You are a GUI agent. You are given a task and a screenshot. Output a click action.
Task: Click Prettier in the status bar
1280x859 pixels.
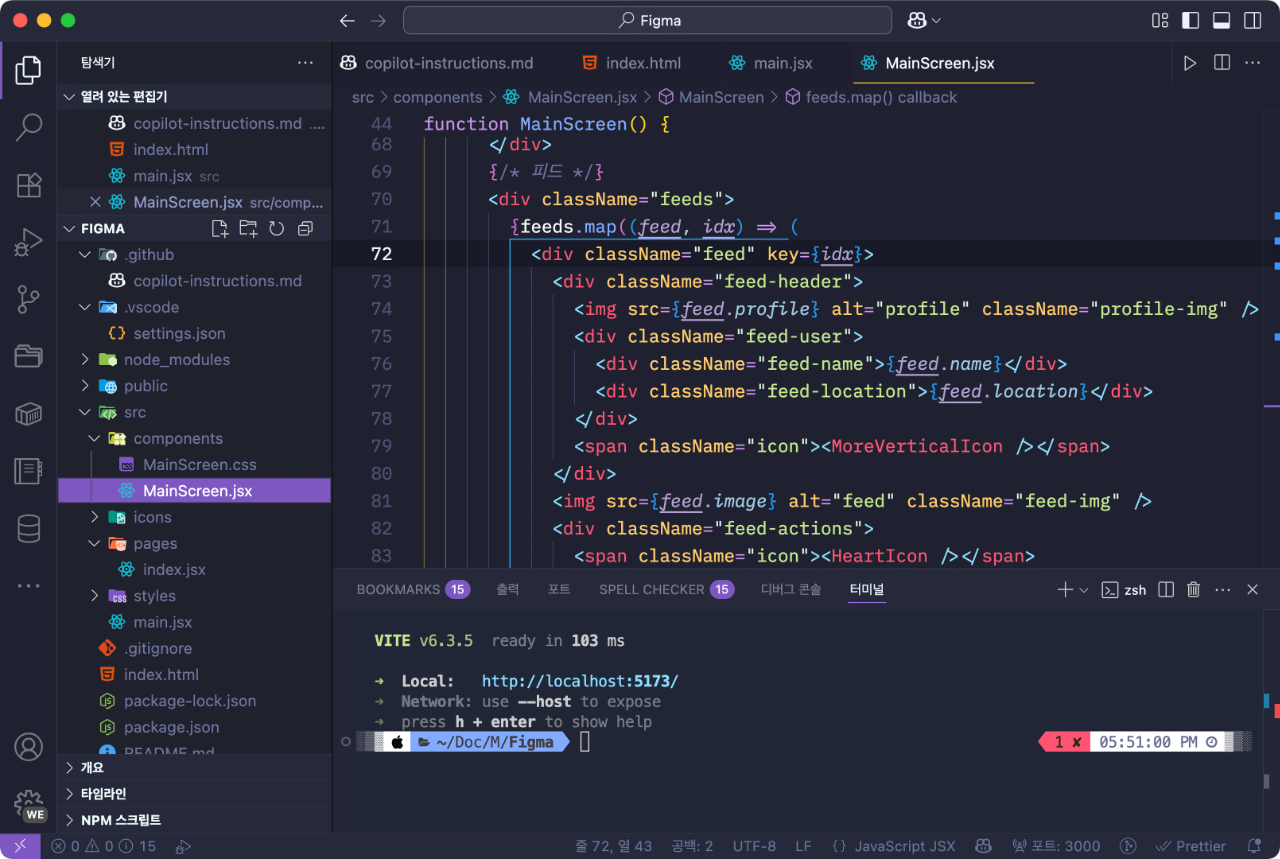(1192, 845)
